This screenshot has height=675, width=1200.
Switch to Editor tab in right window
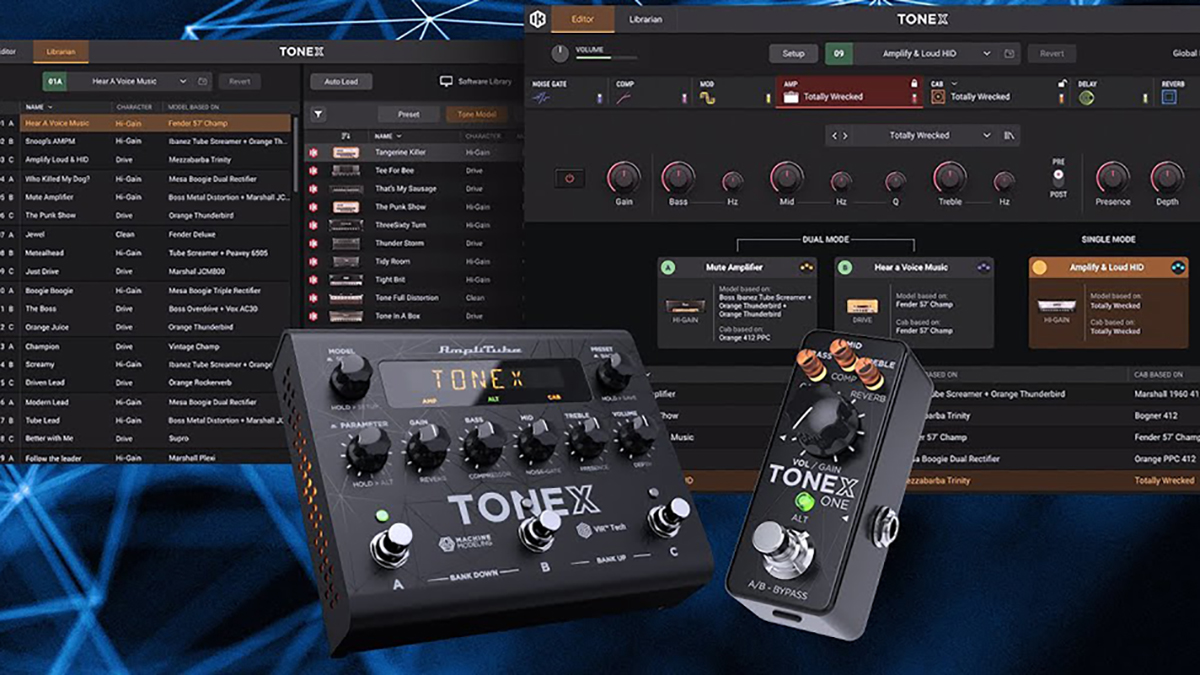pos(582,19)
